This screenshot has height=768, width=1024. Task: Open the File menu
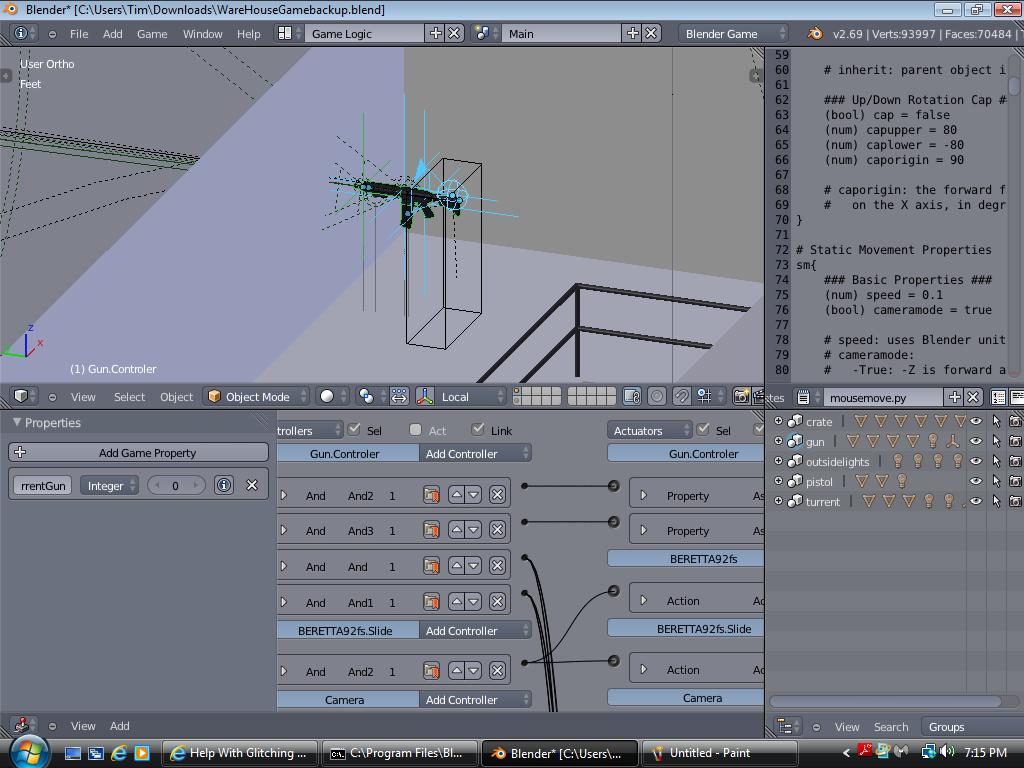click(79, 33)
